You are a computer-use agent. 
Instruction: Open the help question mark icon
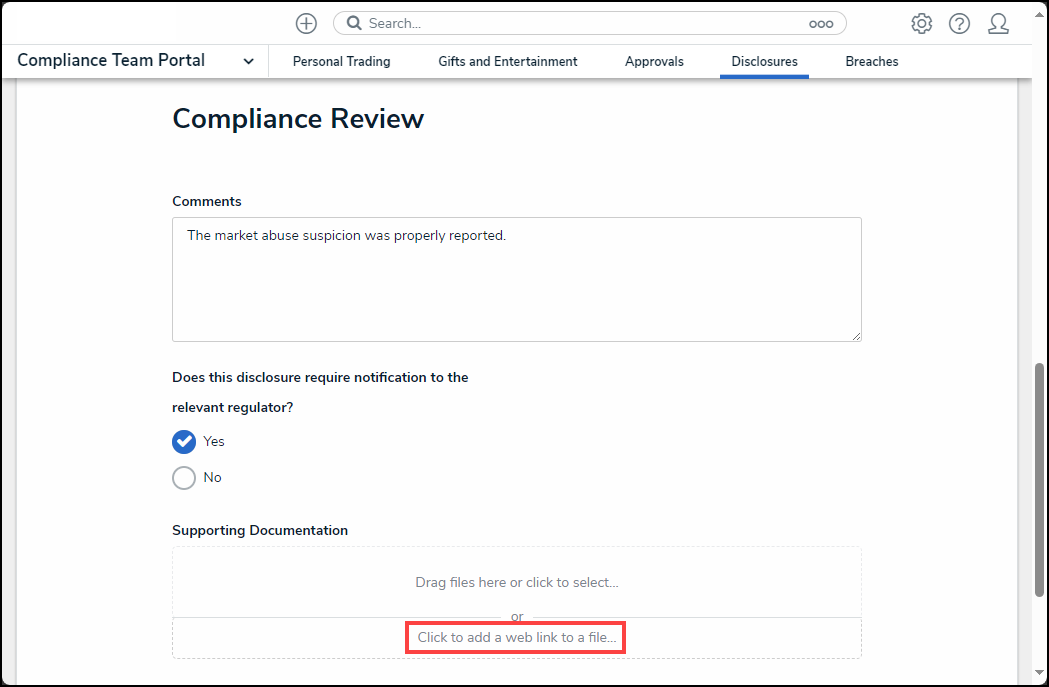pyautogui.click(x=959, y=23)
